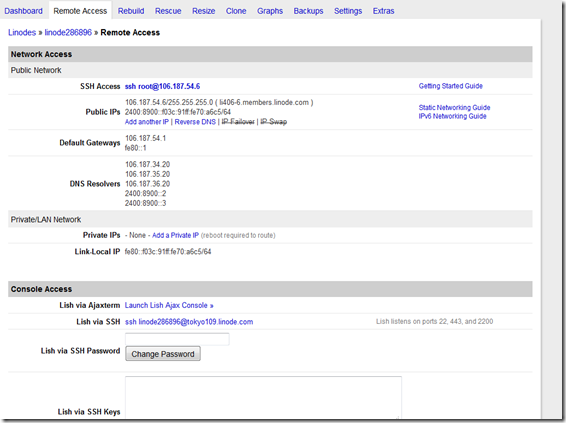Click the Private/LAN Network subheader
Viewport: 566px width, 423px height.
(270, 219)
